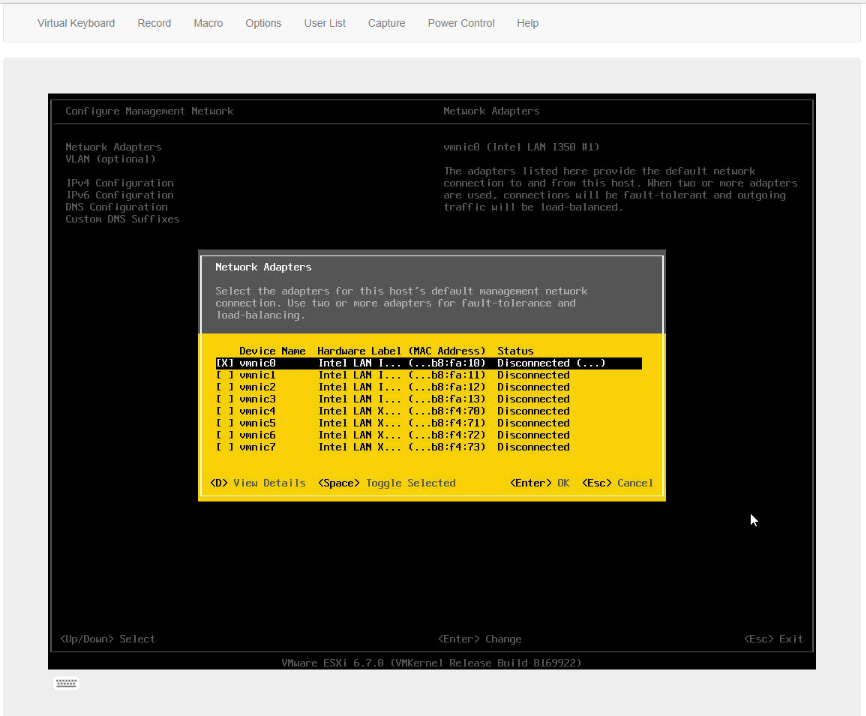This screenshot has height=716, width=866.
Task: Toggle the vmnic7 checkbox
Action: [x=225, y=447]
